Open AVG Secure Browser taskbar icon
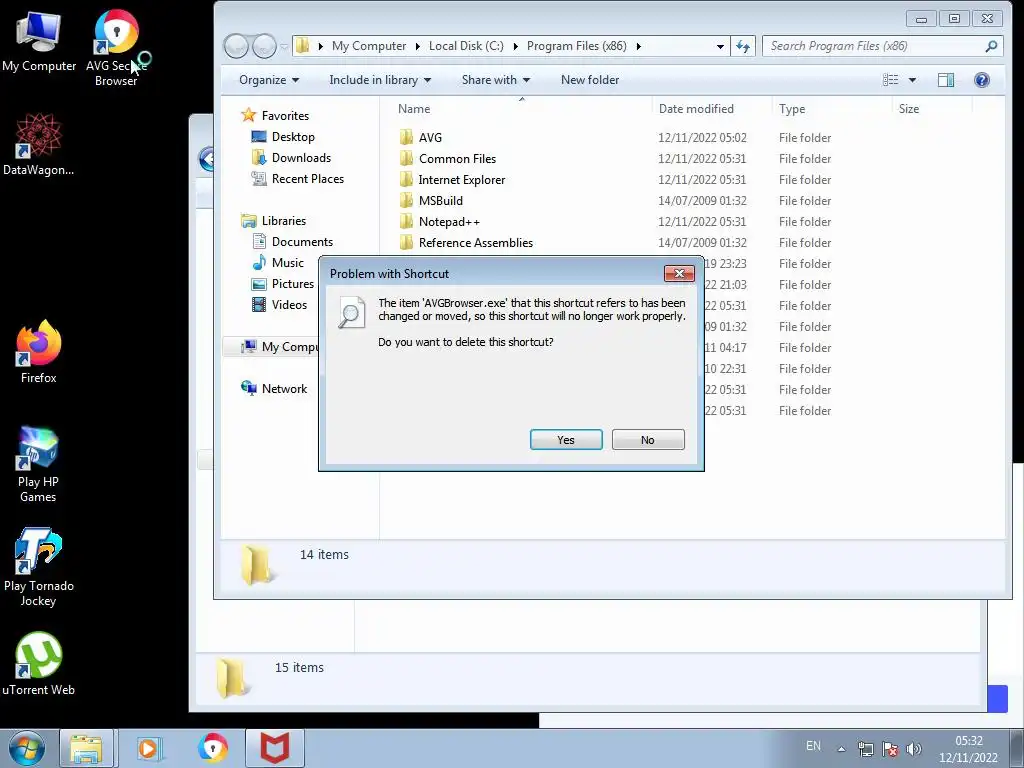Screen dimensions: 1024x768 pos(213,748)
